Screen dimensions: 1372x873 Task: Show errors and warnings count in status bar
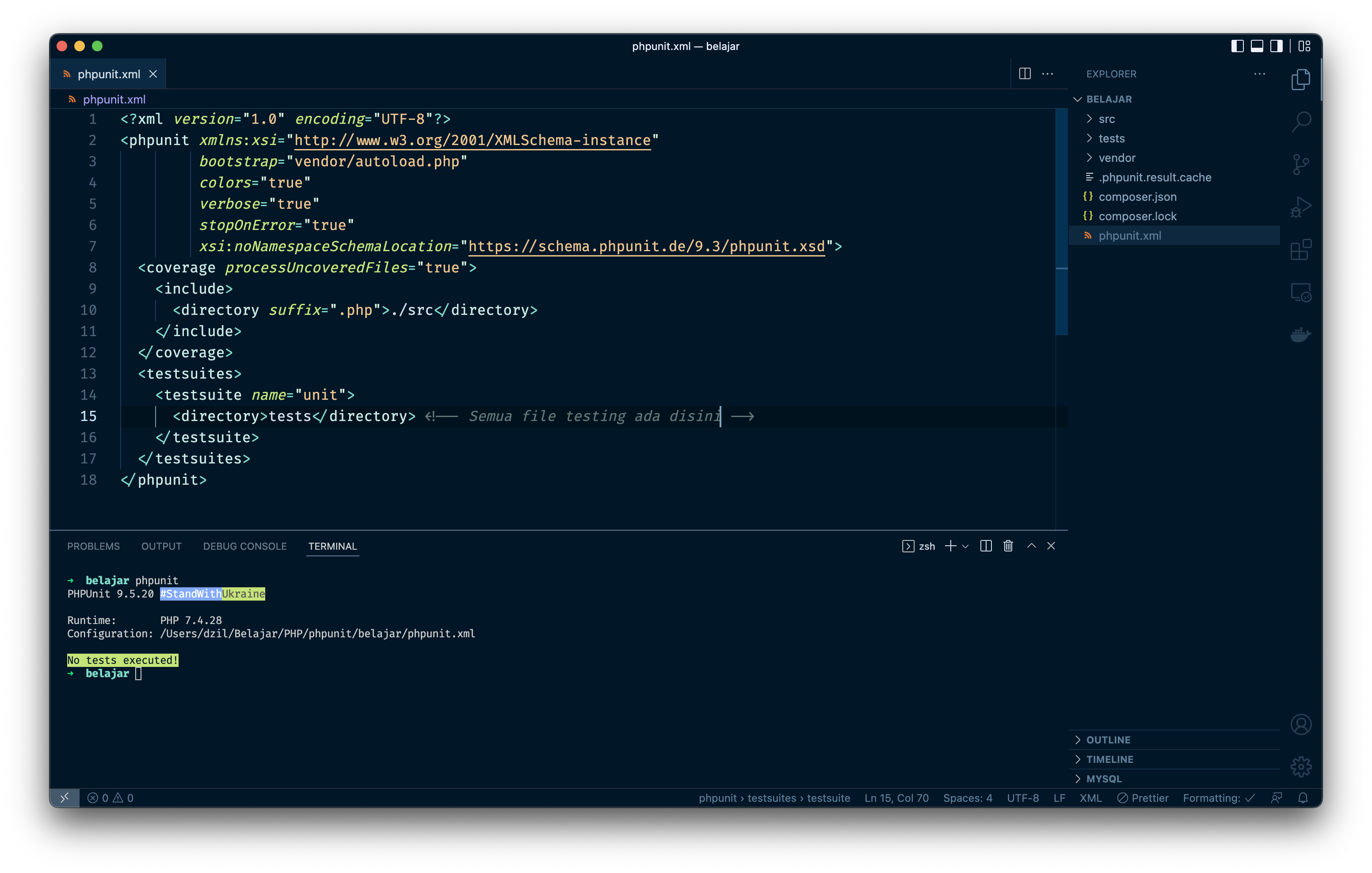[x=111, y=798]
